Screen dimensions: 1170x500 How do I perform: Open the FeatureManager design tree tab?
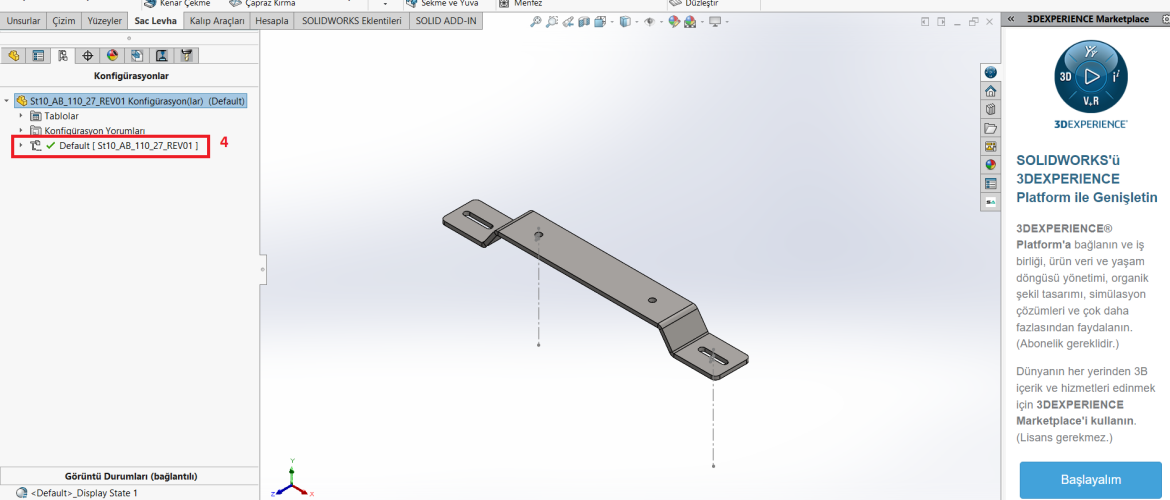pos(14,56)
